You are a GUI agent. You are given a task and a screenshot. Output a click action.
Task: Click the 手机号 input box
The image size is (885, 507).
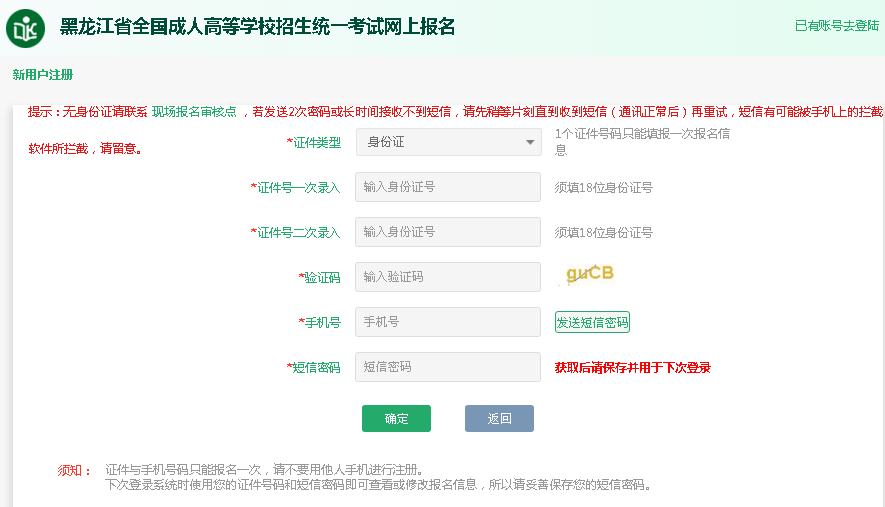[448, 322]
